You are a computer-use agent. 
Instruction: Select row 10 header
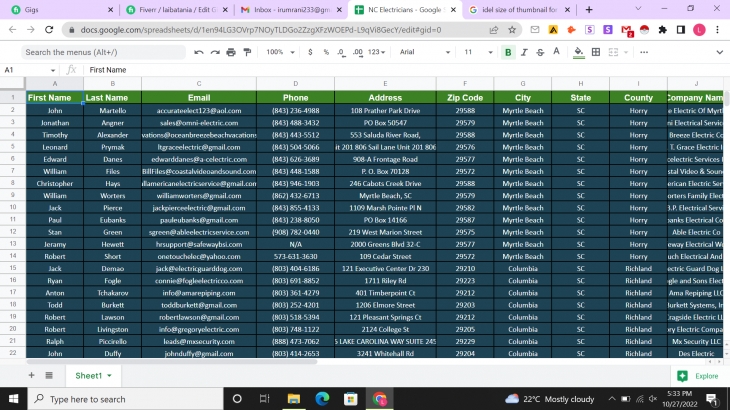tap(13, 207)
